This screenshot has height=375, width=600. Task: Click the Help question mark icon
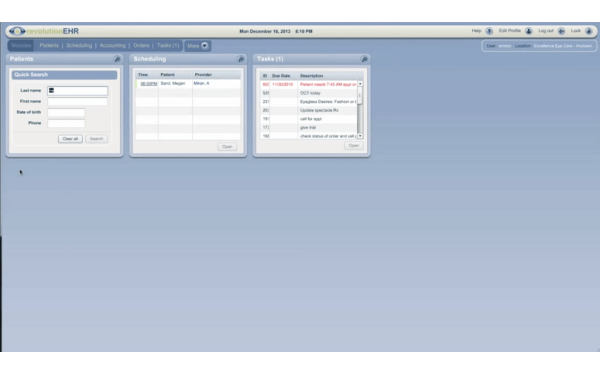click(x=489, y=31)
